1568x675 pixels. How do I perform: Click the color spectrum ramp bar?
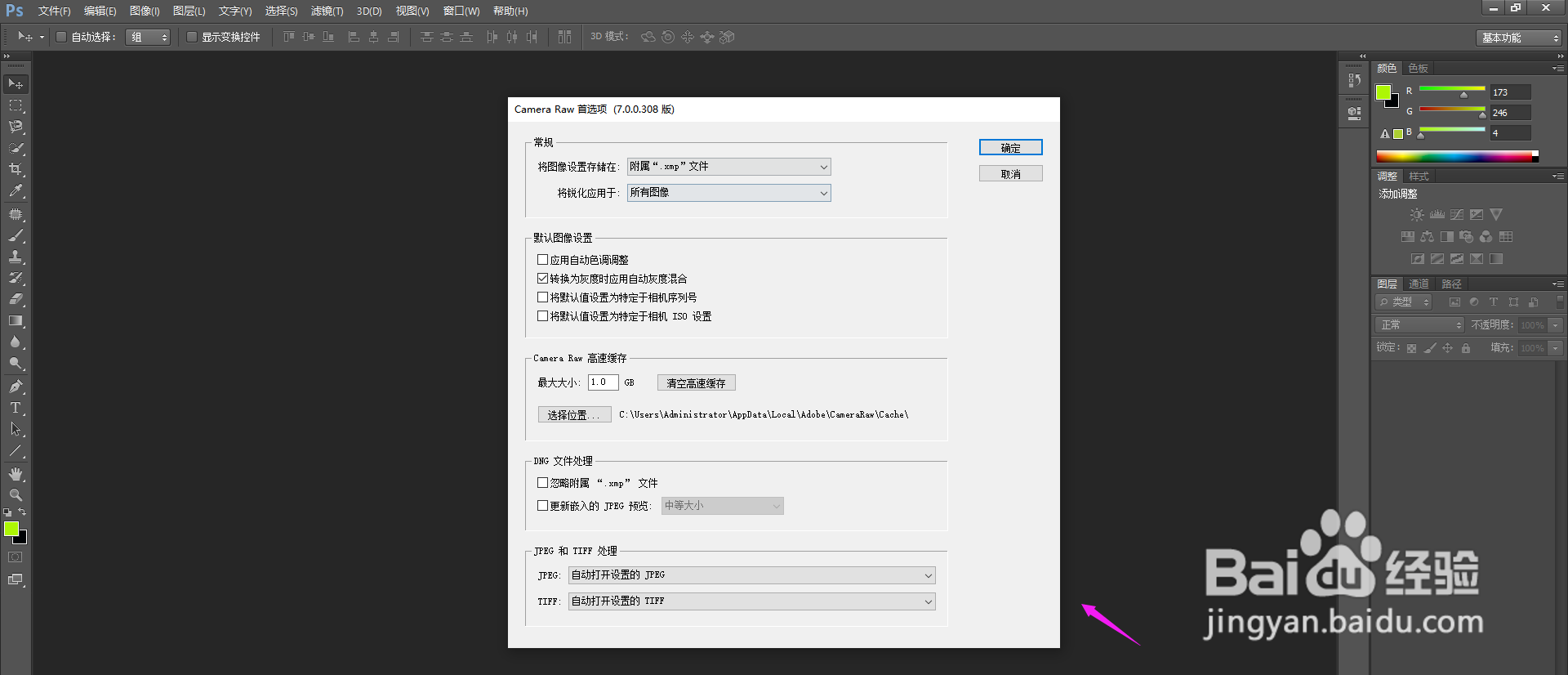(1457, 157)
